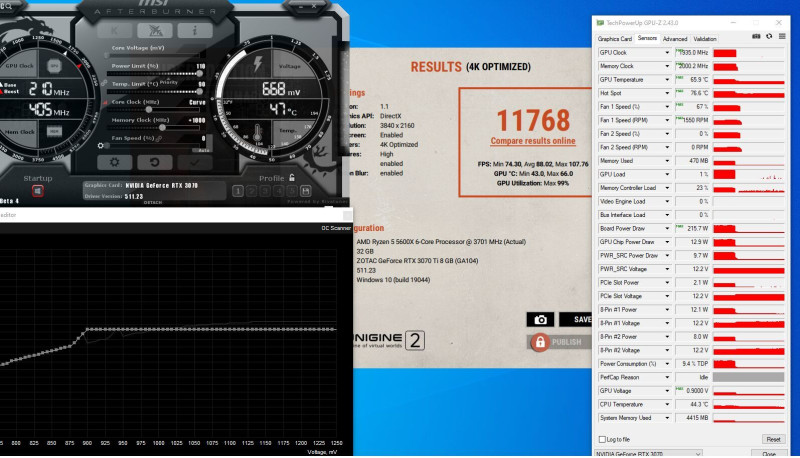Adjust the Power Limit slider handle
Screen dimensions: 800x458
[x=199, y=73]
